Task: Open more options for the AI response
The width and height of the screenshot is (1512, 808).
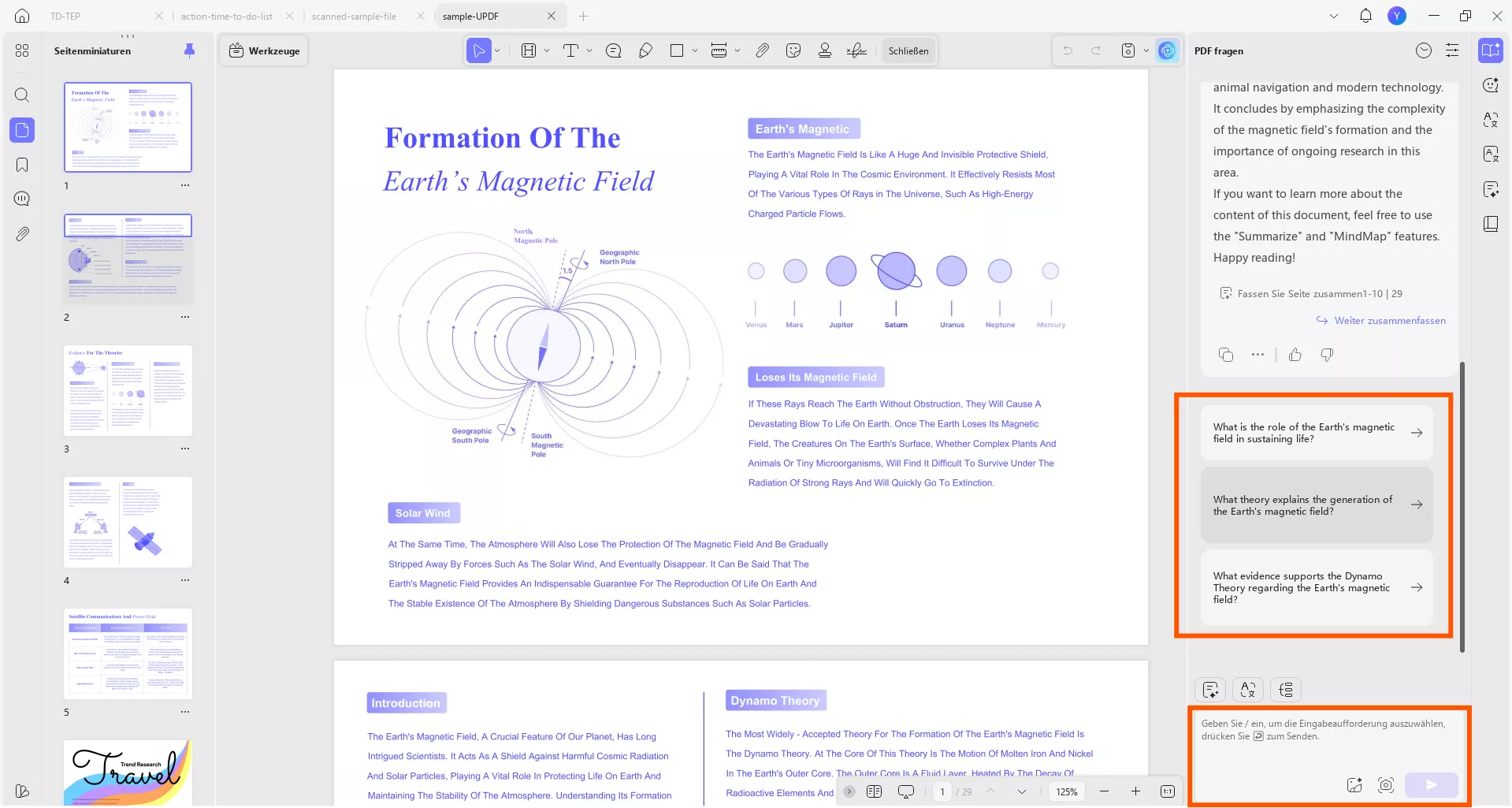Action: (1258, 355)
